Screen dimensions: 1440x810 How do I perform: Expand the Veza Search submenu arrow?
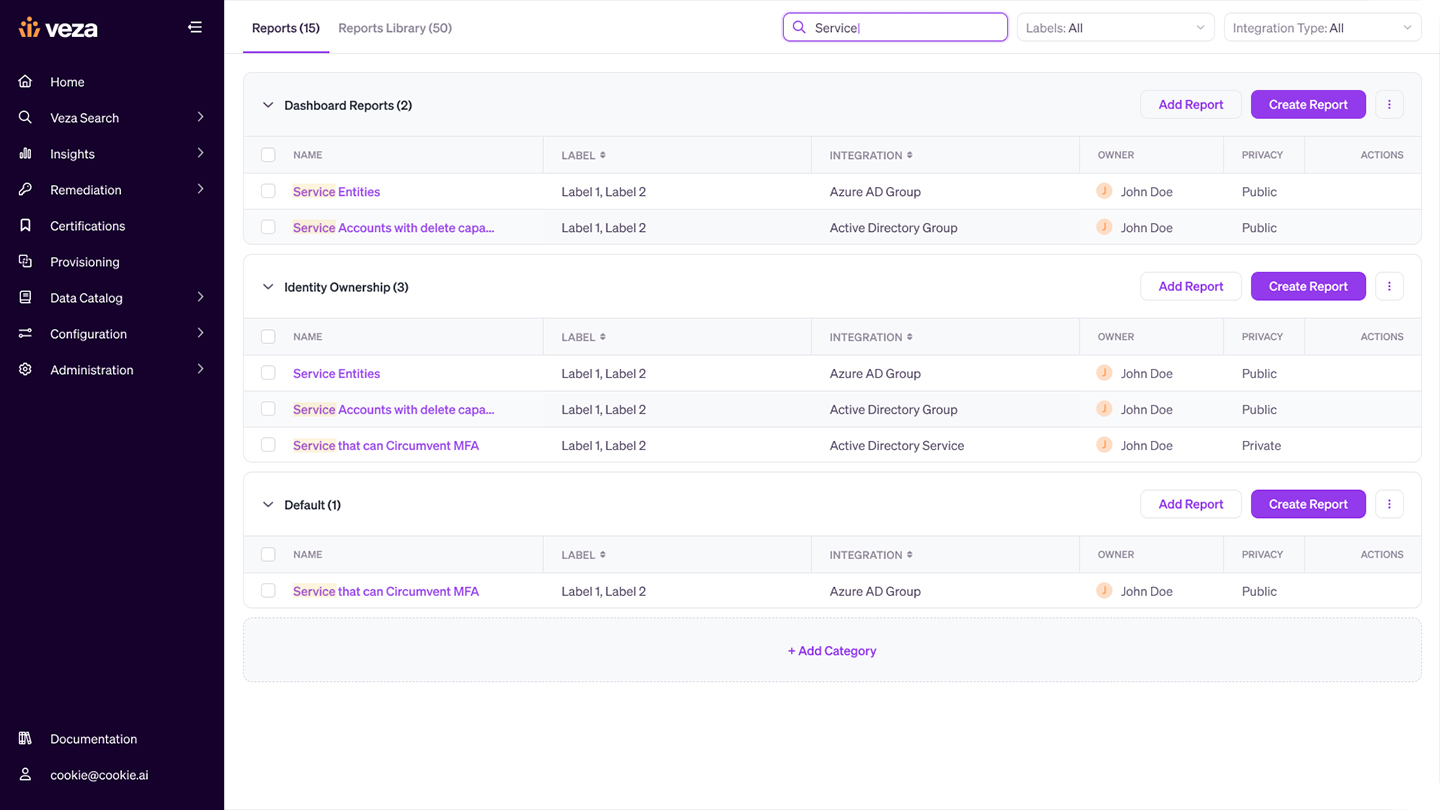(x=201, y=117)
